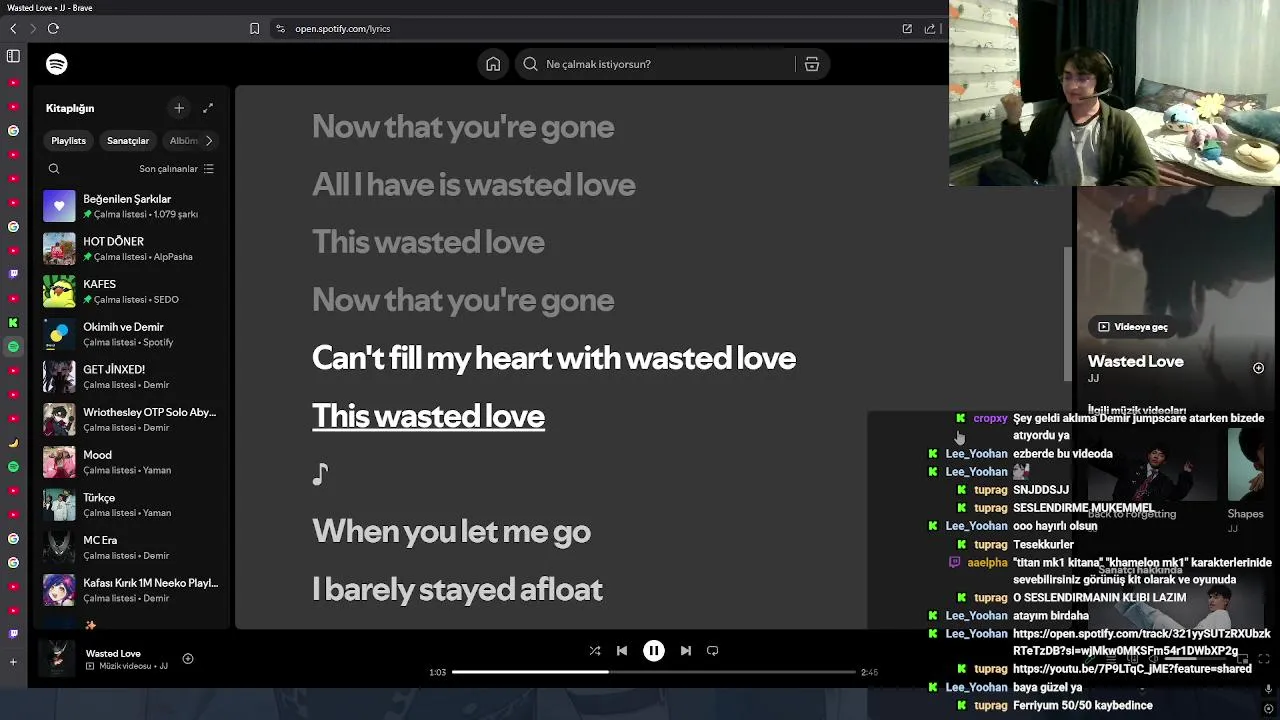Skip to previous track
Screen dimensions: 1280x720
pos(622,651)
